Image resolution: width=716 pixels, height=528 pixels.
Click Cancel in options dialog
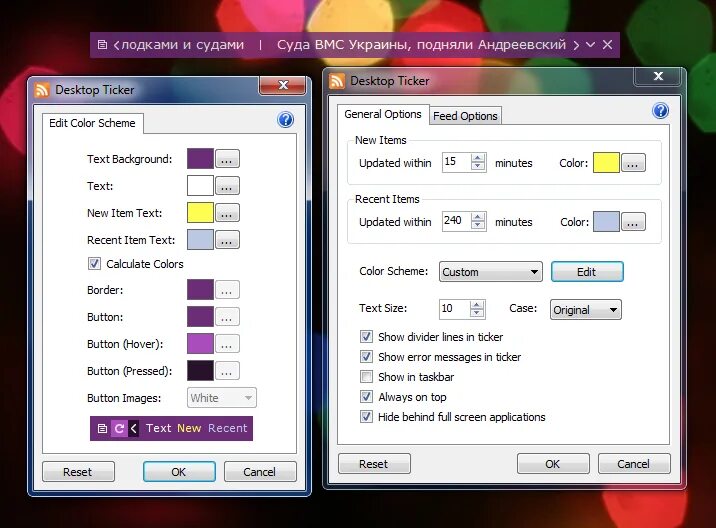click(x=634, y=464)
